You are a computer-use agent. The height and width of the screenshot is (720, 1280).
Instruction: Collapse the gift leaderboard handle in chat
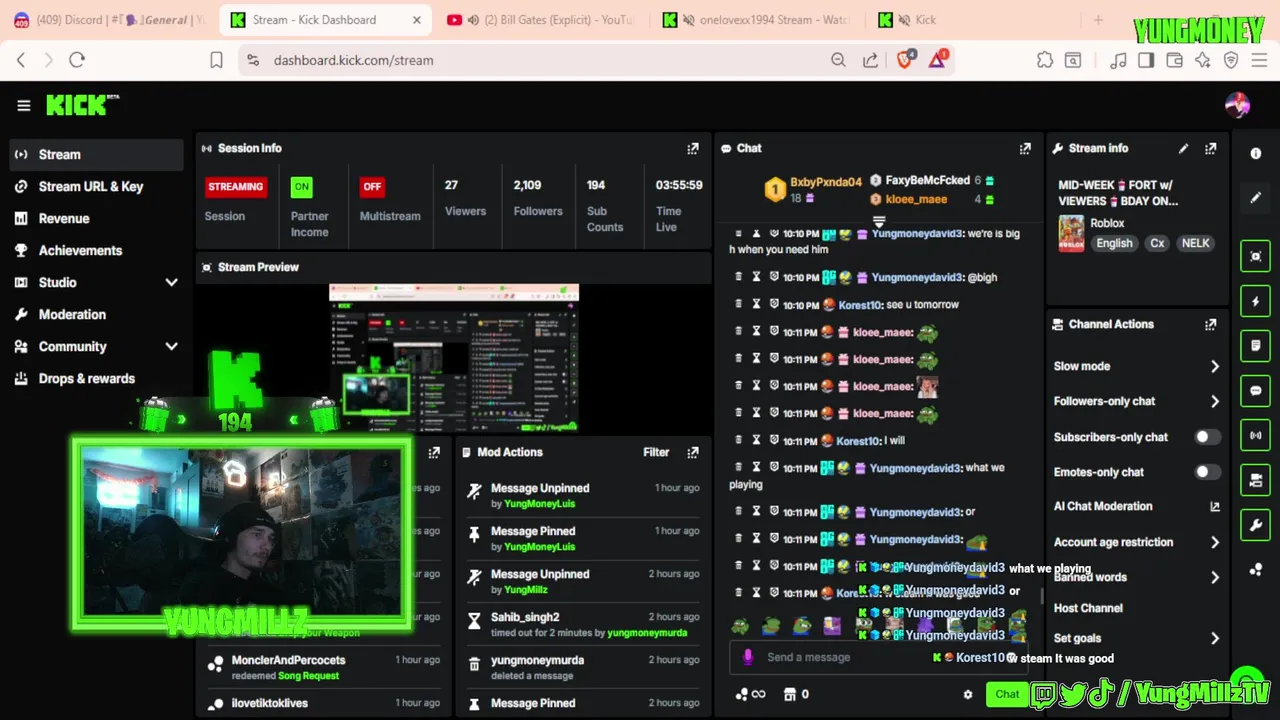pyautogui.click(x=879, y=220)
